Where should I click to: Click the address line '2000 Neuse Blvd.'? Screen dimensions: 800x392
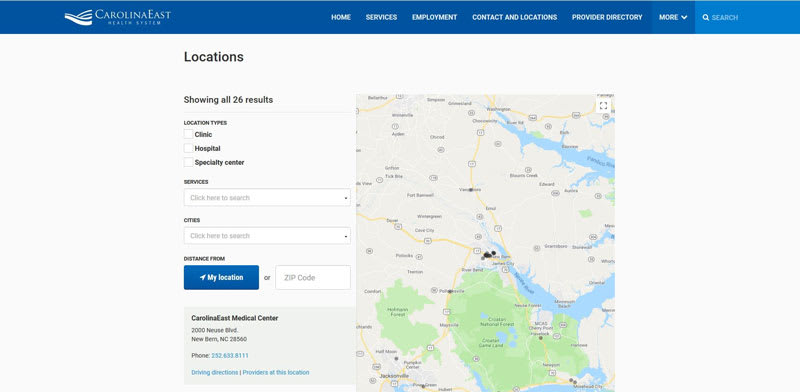coord(215,330)
